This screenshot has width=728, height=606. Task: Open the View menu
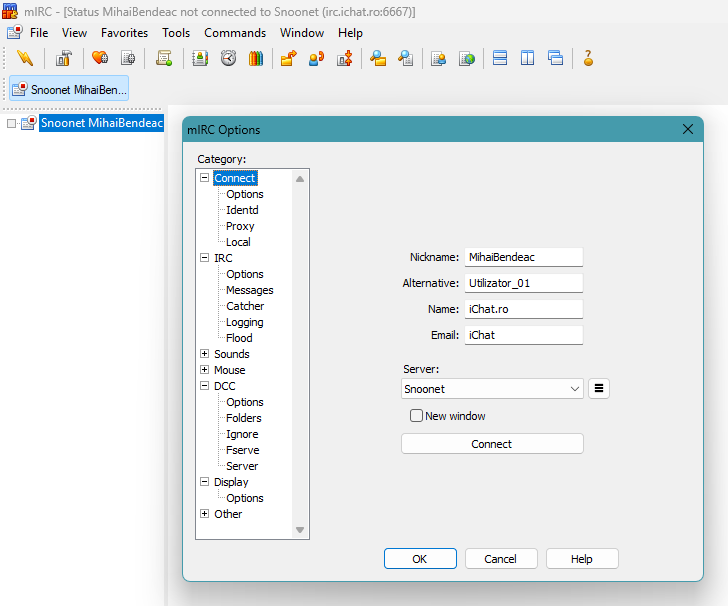74,33
